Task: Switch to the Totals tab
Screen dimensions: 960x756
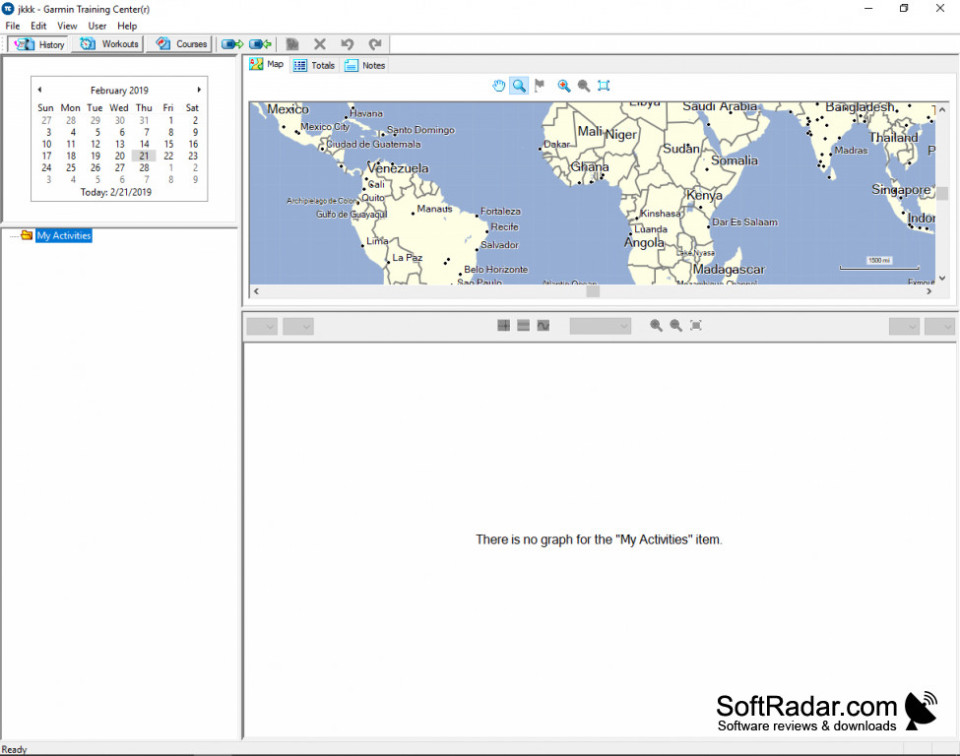Action: (314, 65)
